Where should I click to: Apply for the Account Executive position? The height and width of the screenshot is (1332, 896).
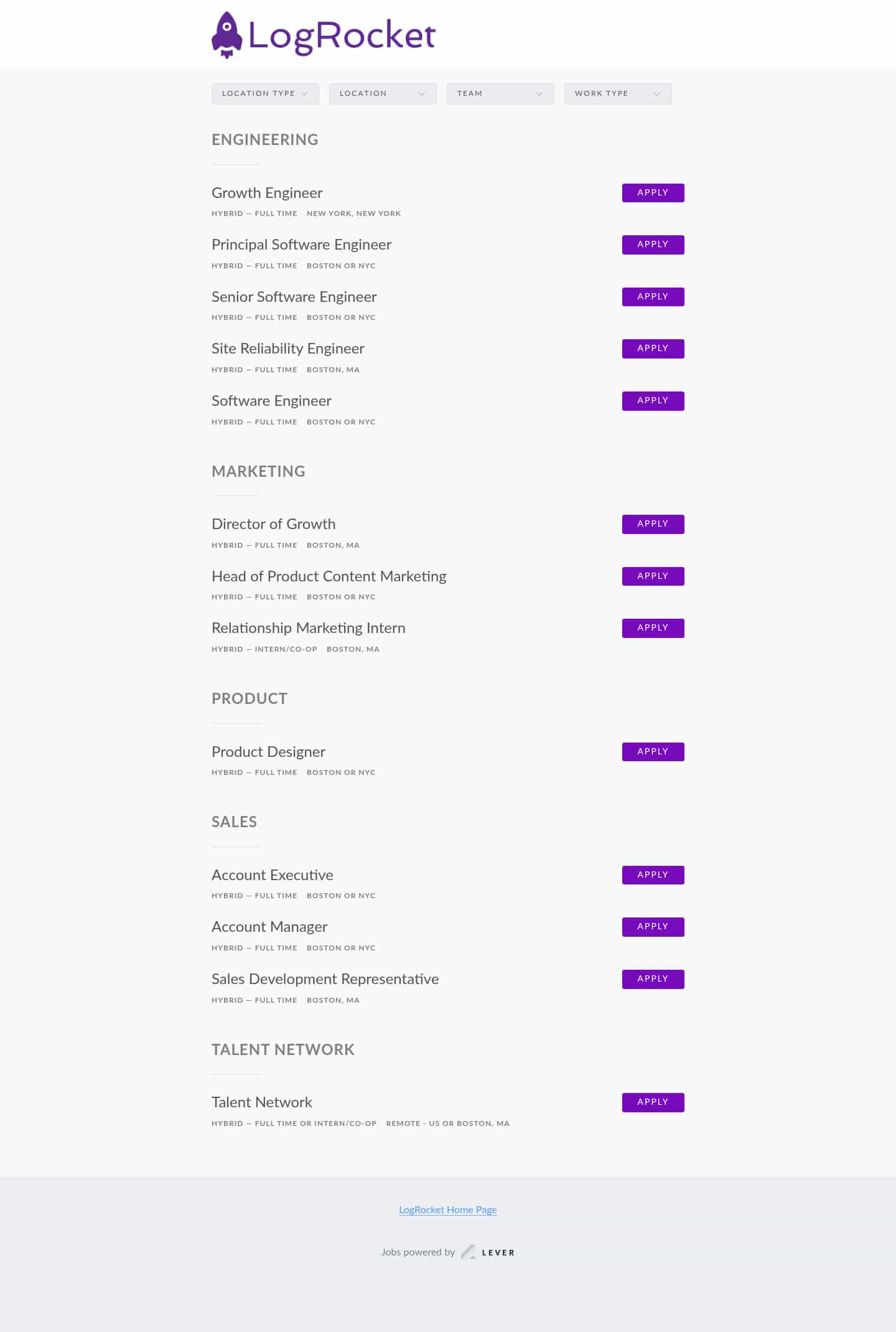pyautogui.click(x=653, y=875)
